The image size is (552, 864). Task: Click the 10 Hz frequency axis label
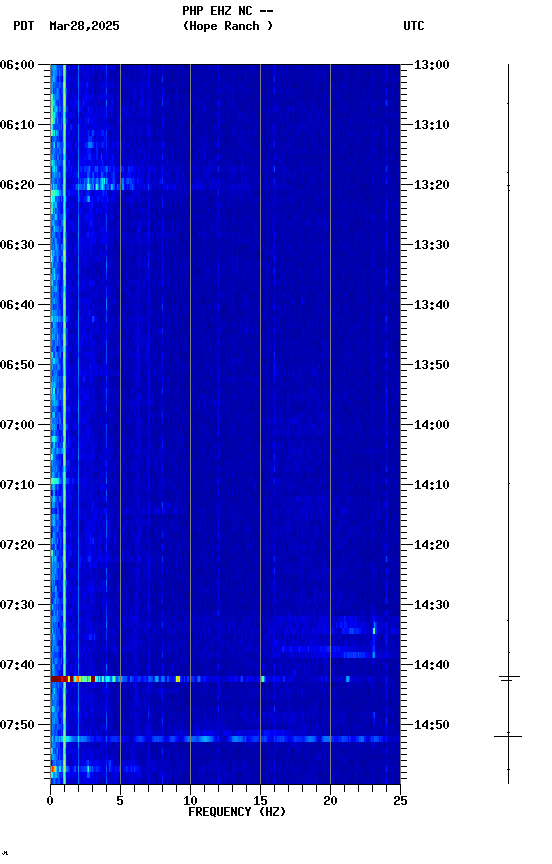coord(190,801)
